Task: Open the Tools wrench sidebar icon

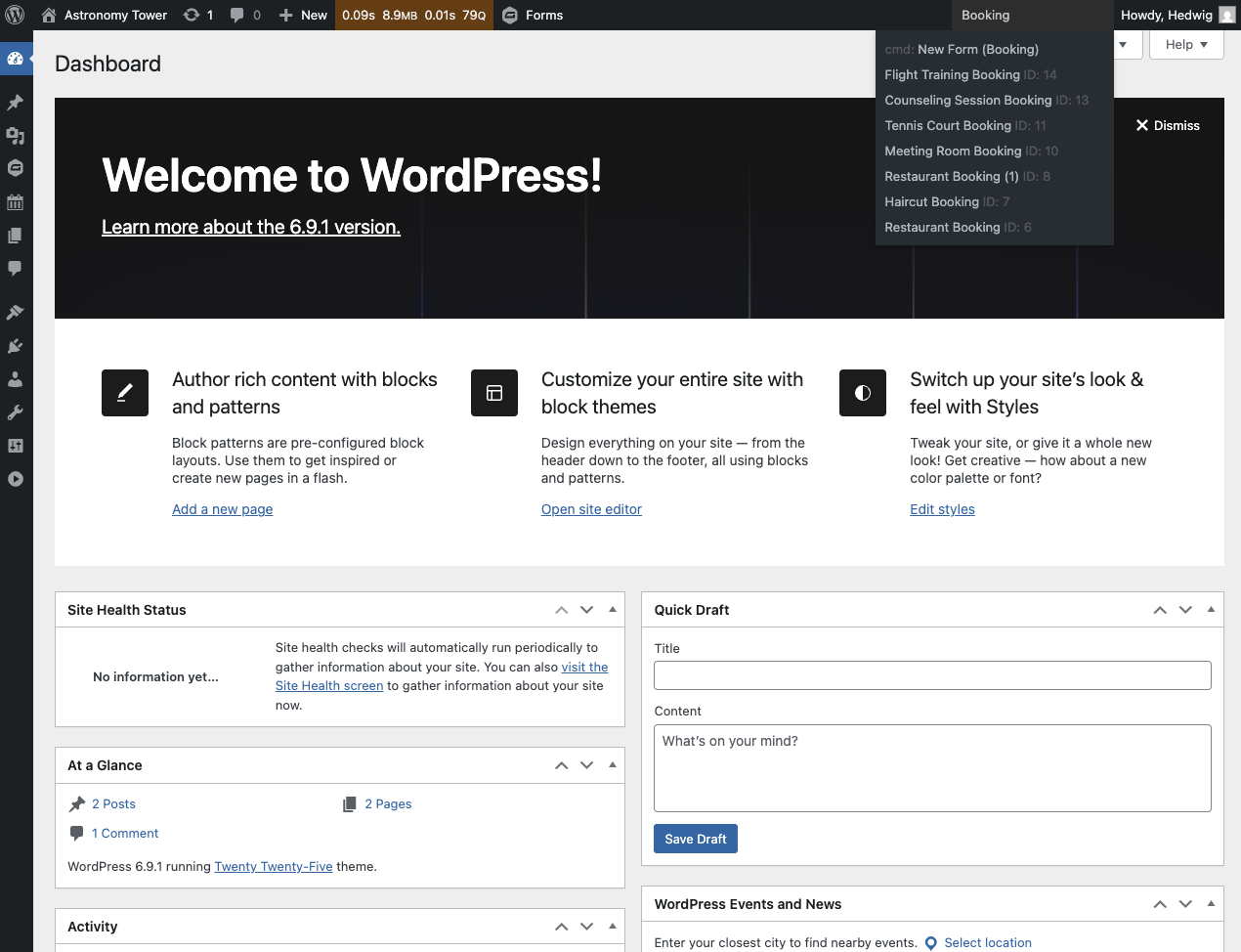Action: [15, 412]
